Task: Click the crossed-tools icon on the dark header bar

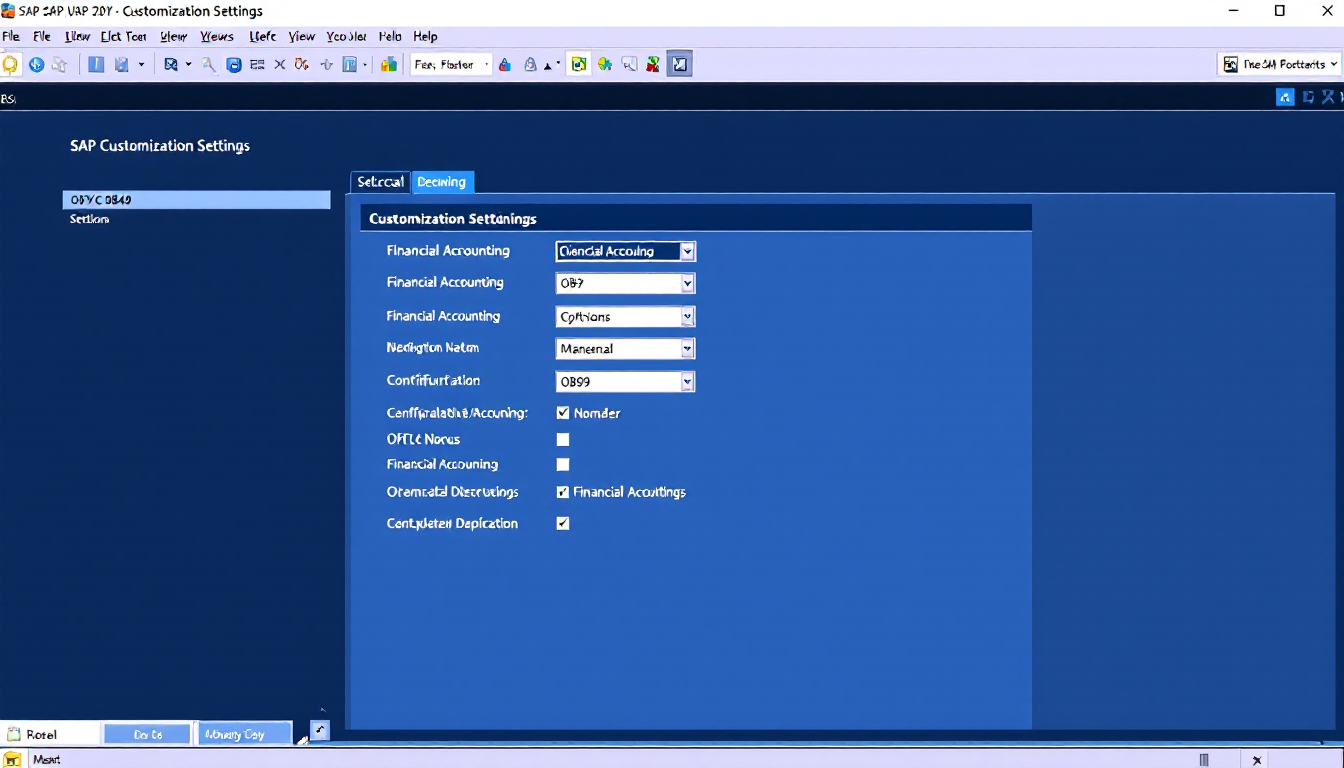Action: click(1329, 97)
